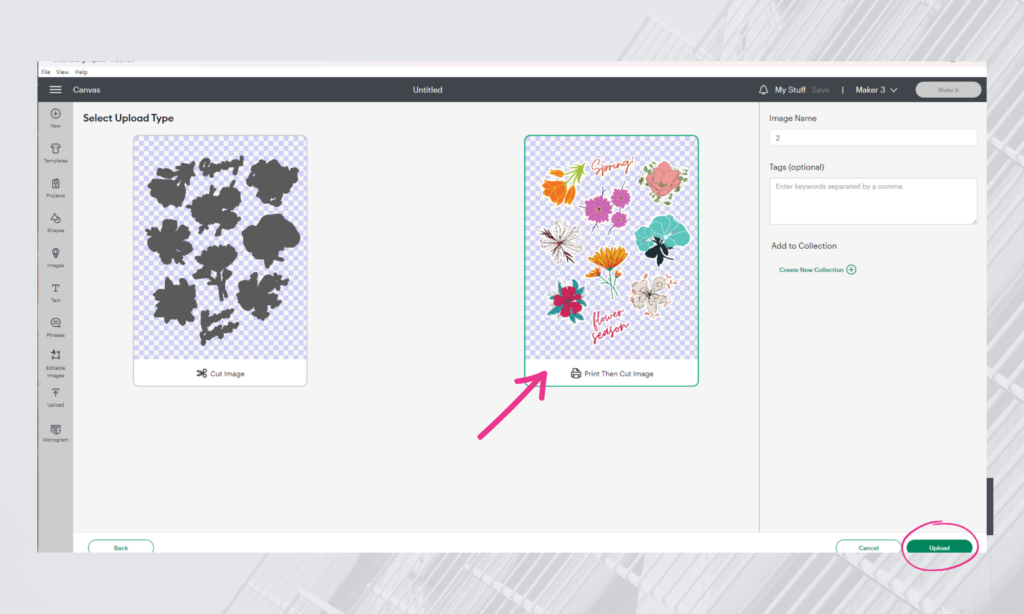Open My Stuff
The height and width of the screenshot is (614, 1024).
790,89
